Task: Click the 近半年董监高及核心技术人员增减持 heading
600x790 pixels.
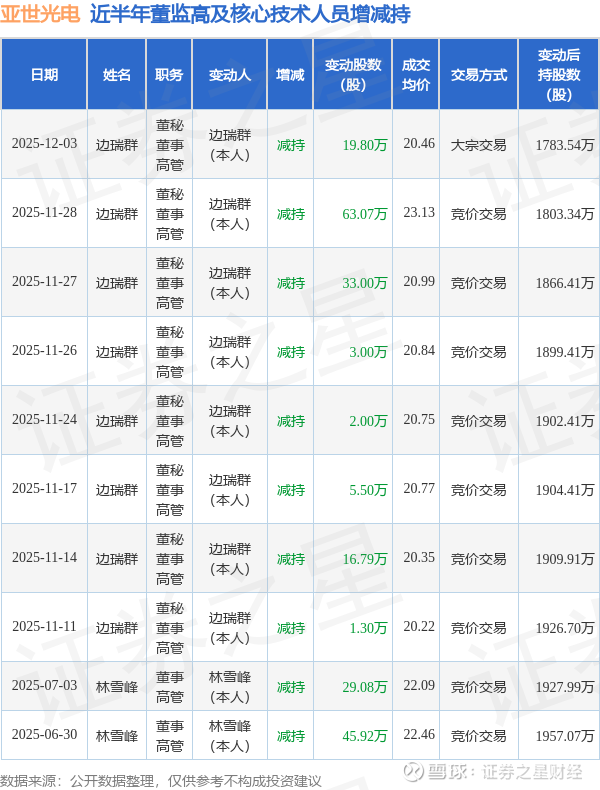Action: [x=236, y=15]
